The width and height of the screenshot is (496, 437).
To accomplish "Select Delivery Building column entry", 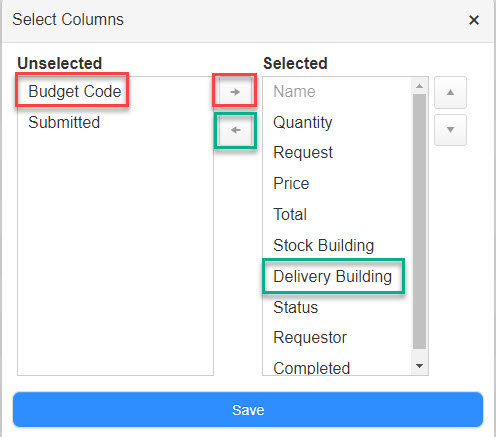I will pos(333,276).
